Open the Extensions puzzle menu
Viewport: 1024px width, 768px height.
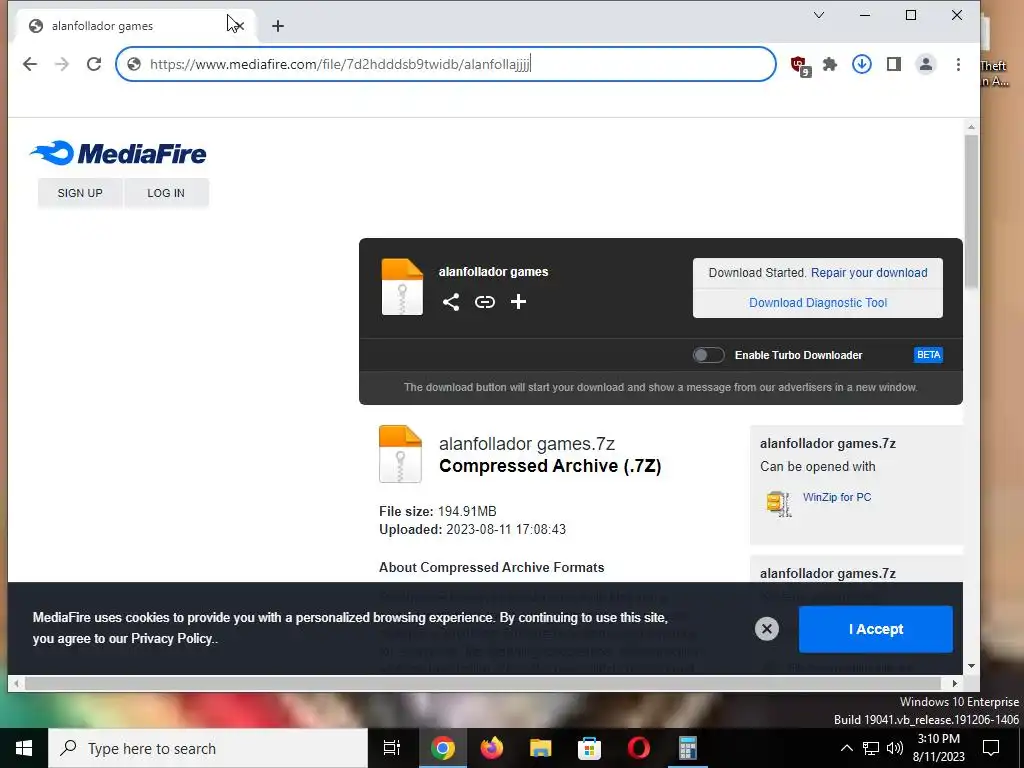830,64
